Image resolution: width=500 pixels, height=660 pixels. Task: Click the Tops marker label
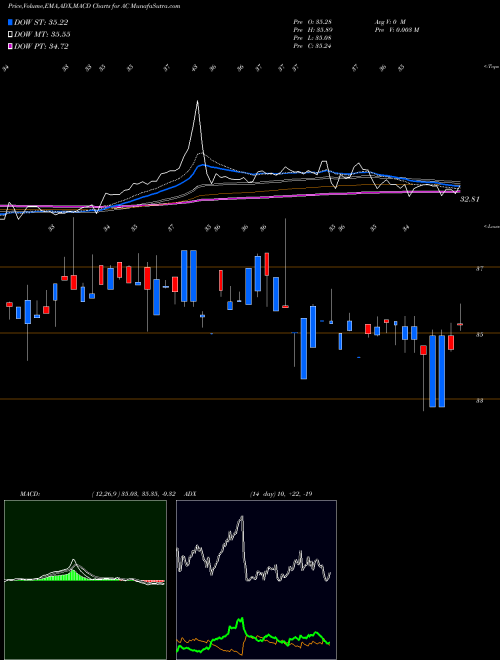491,66
